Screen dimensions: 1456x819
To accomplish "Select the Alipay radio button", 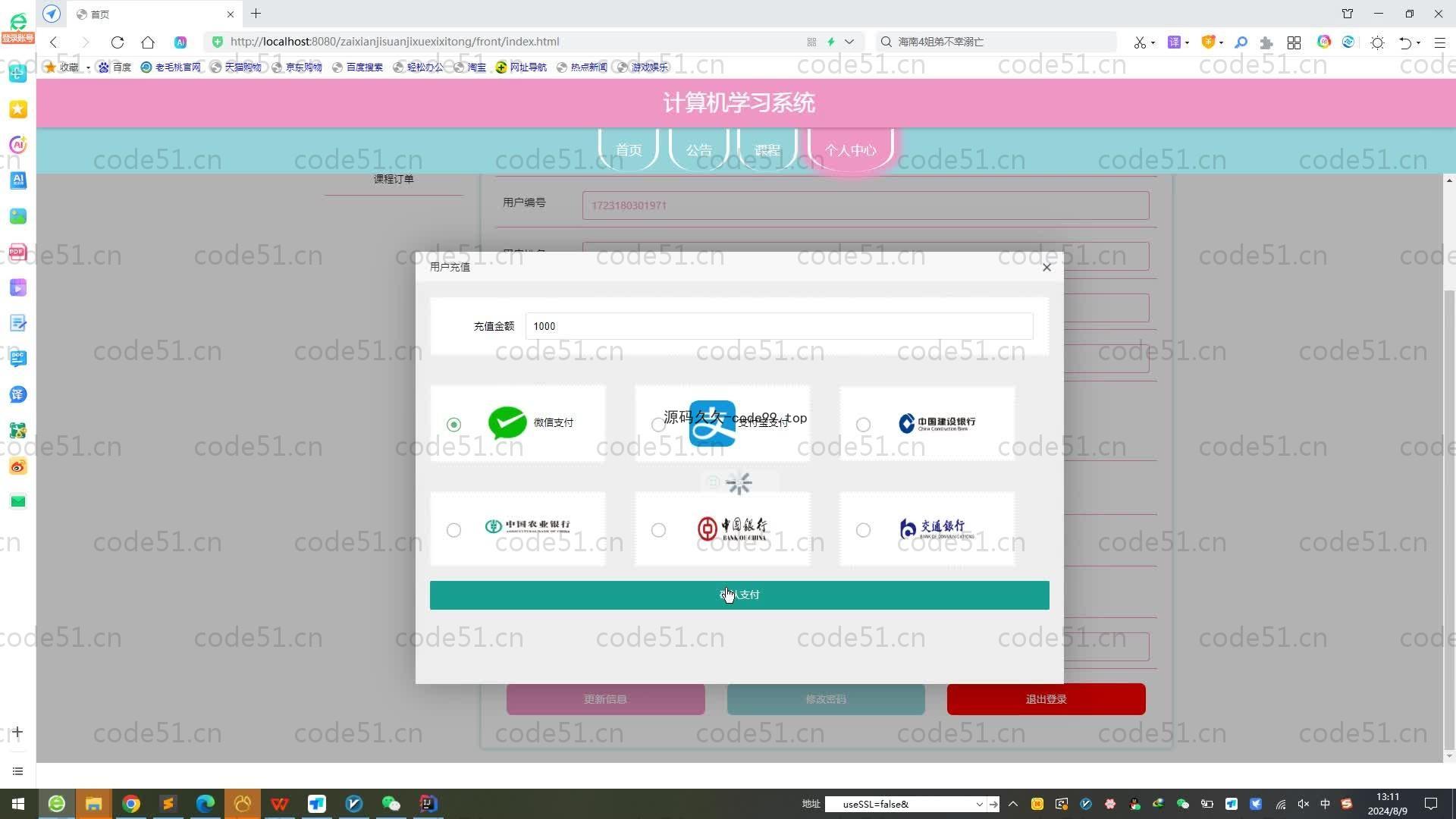I will coord(658,425).
